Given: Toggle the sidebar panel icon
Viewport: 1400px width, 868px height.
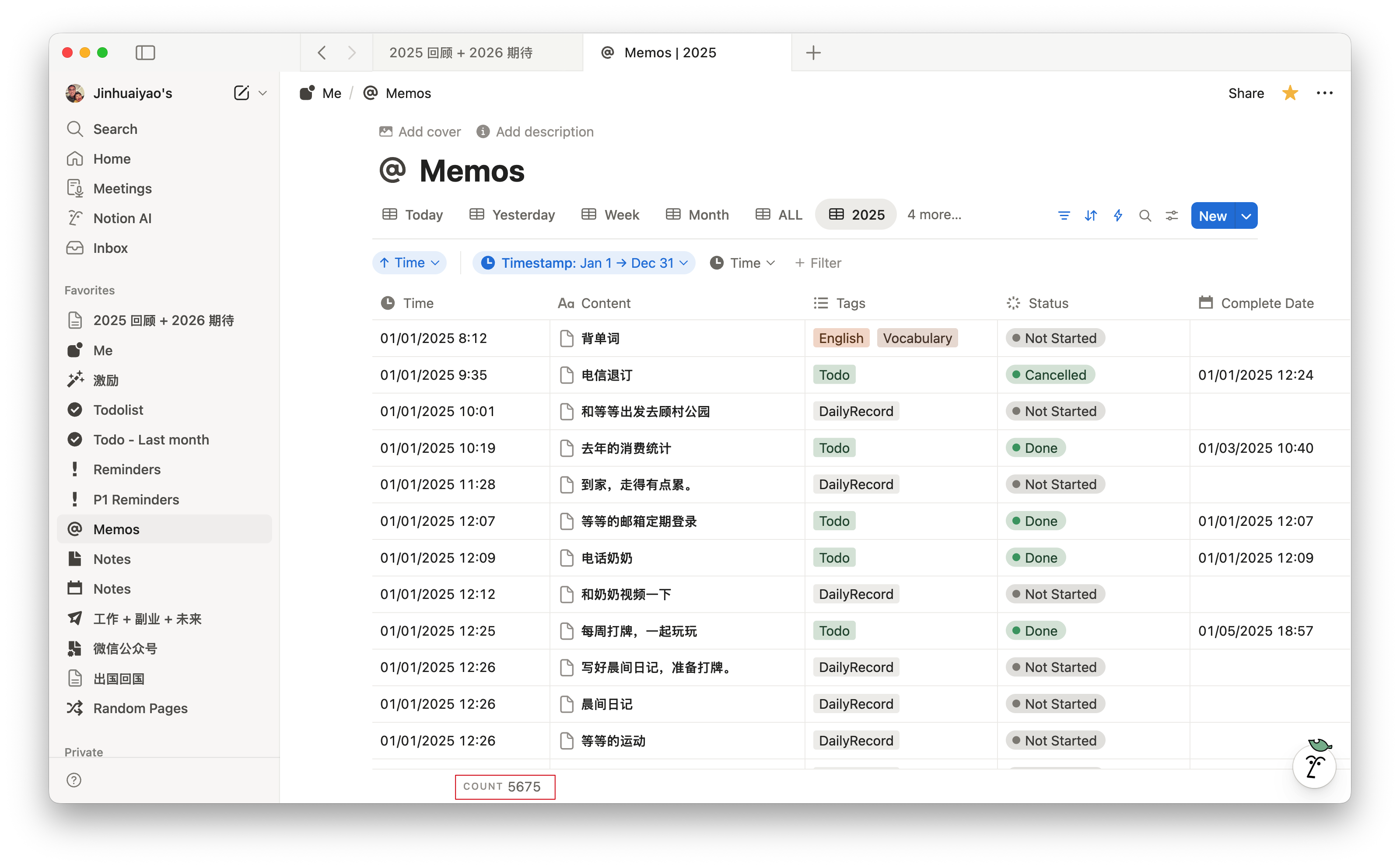Looking at the screenshot, I should [145, 53].
